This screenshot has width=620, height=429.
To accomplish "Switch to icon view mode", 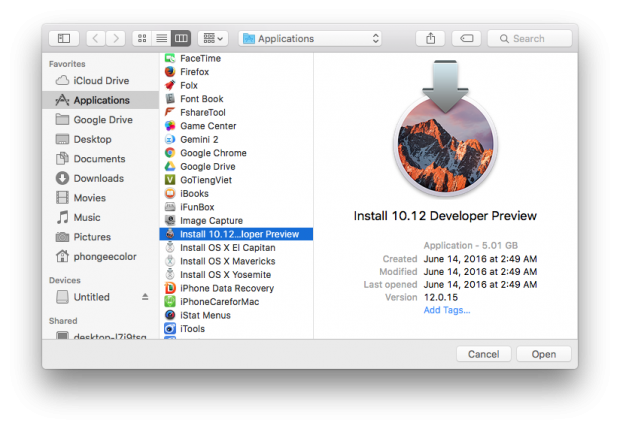I will point(143,38).
